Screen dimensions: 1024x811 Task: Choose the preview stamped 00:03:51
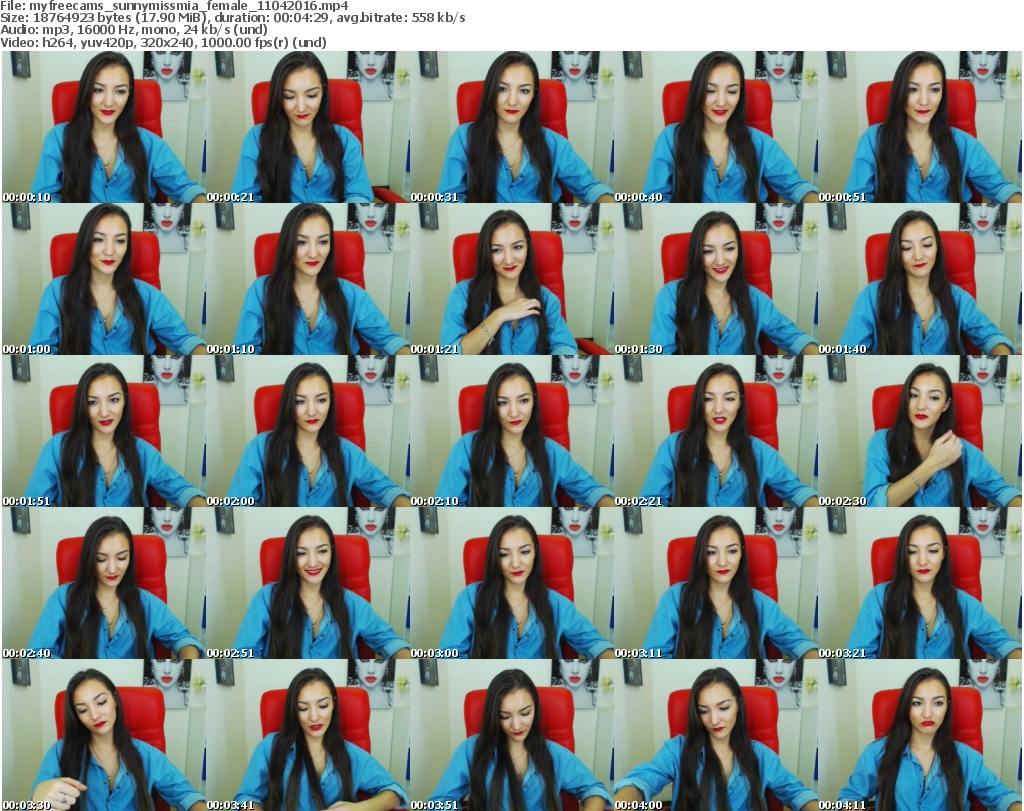coord(511,735)
